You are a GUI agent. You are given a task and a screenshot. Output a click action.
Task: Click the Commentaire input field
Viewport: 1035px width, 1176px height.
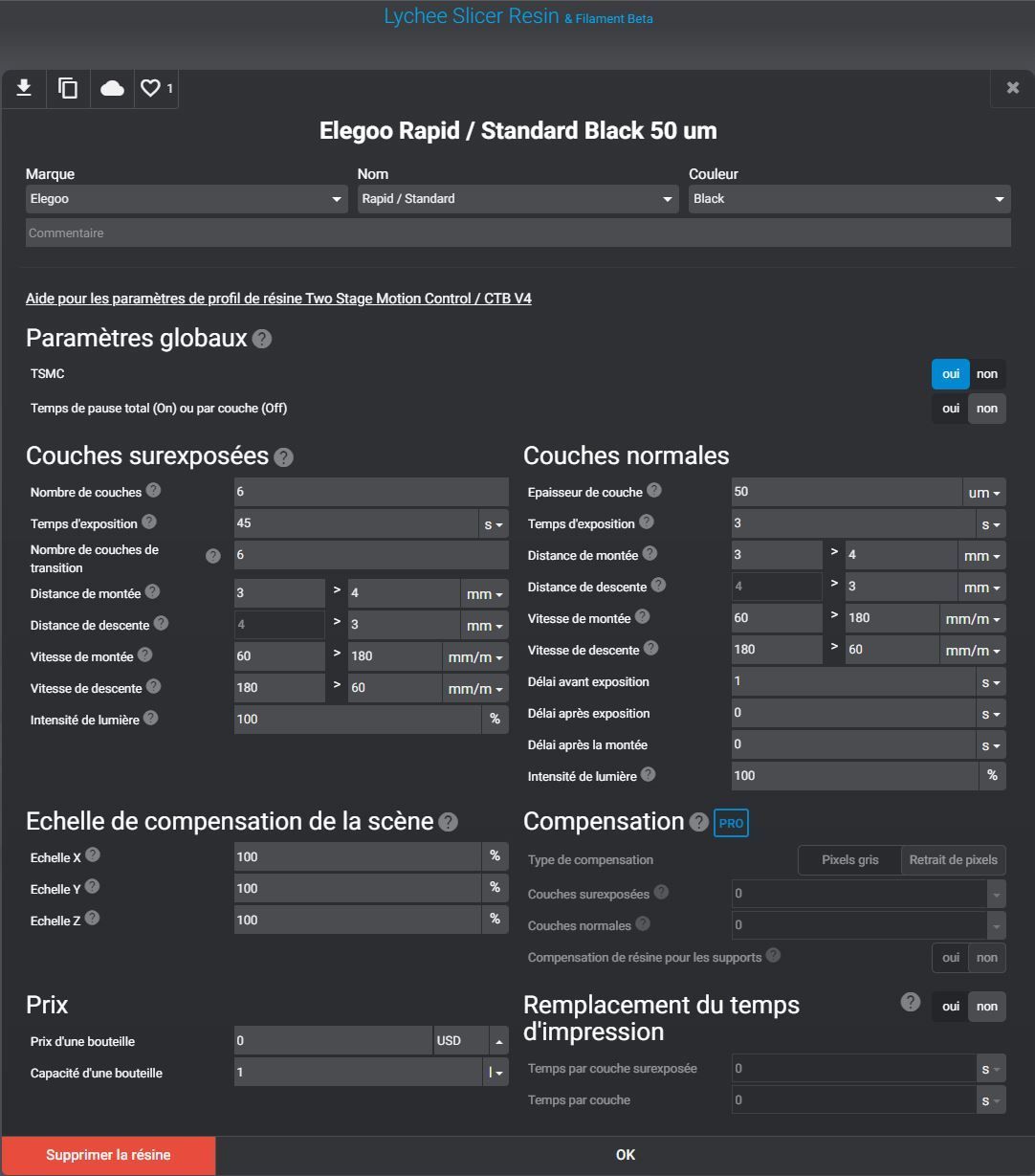(517, 233)
